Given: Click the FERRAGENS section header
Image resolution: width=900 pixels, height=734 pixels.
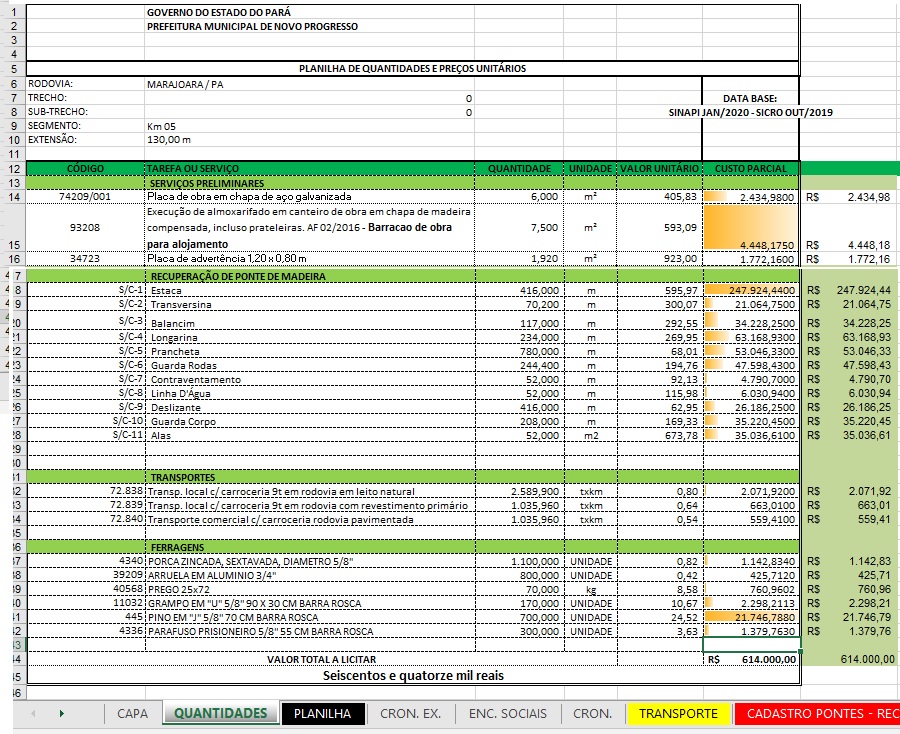Looking at the screenshot, I should pyautogui.click(x=309, y=547).
